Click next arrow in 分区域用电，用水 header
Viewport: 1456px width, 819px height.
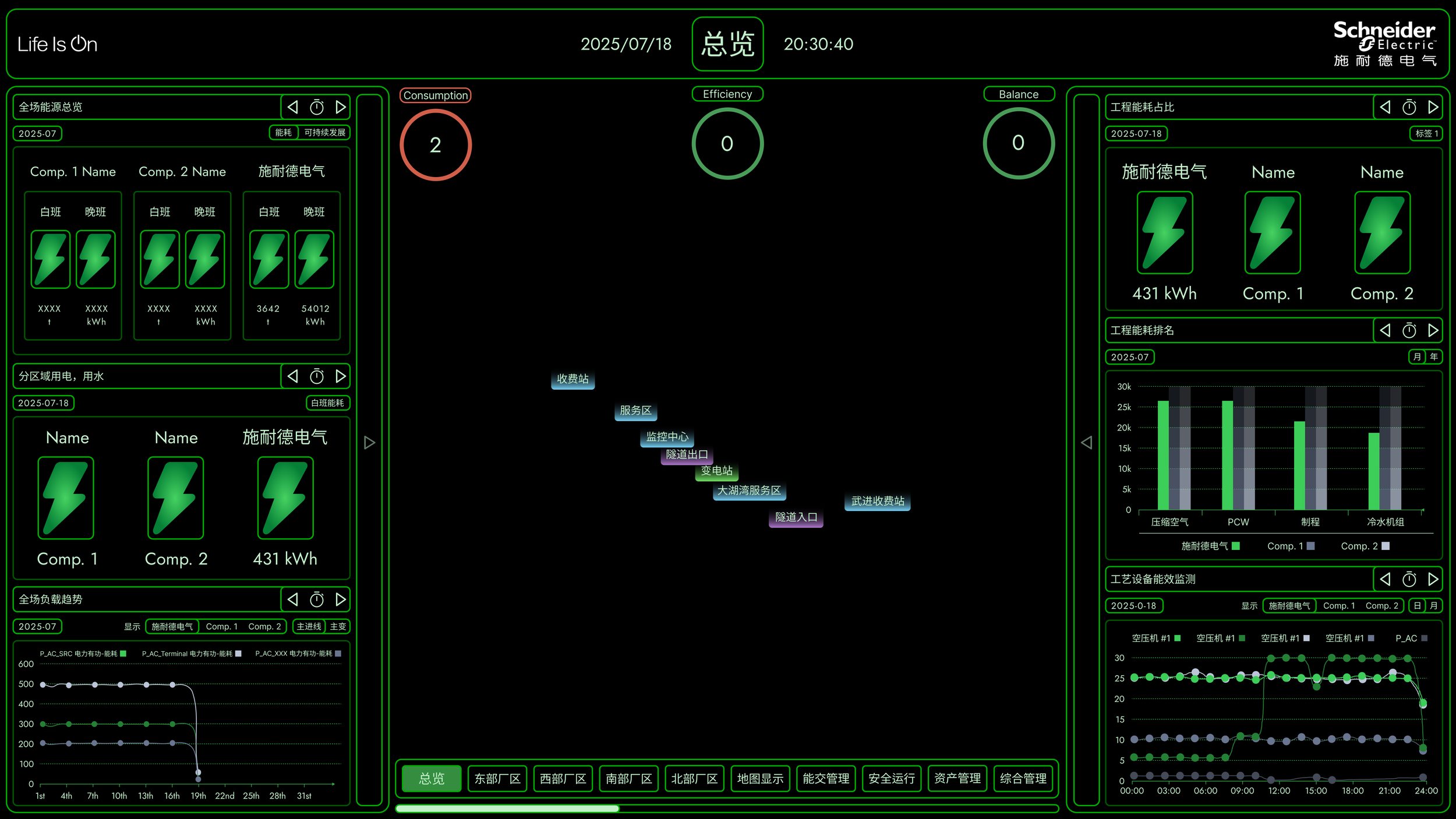pyautogui.click(x=341, y=376)
